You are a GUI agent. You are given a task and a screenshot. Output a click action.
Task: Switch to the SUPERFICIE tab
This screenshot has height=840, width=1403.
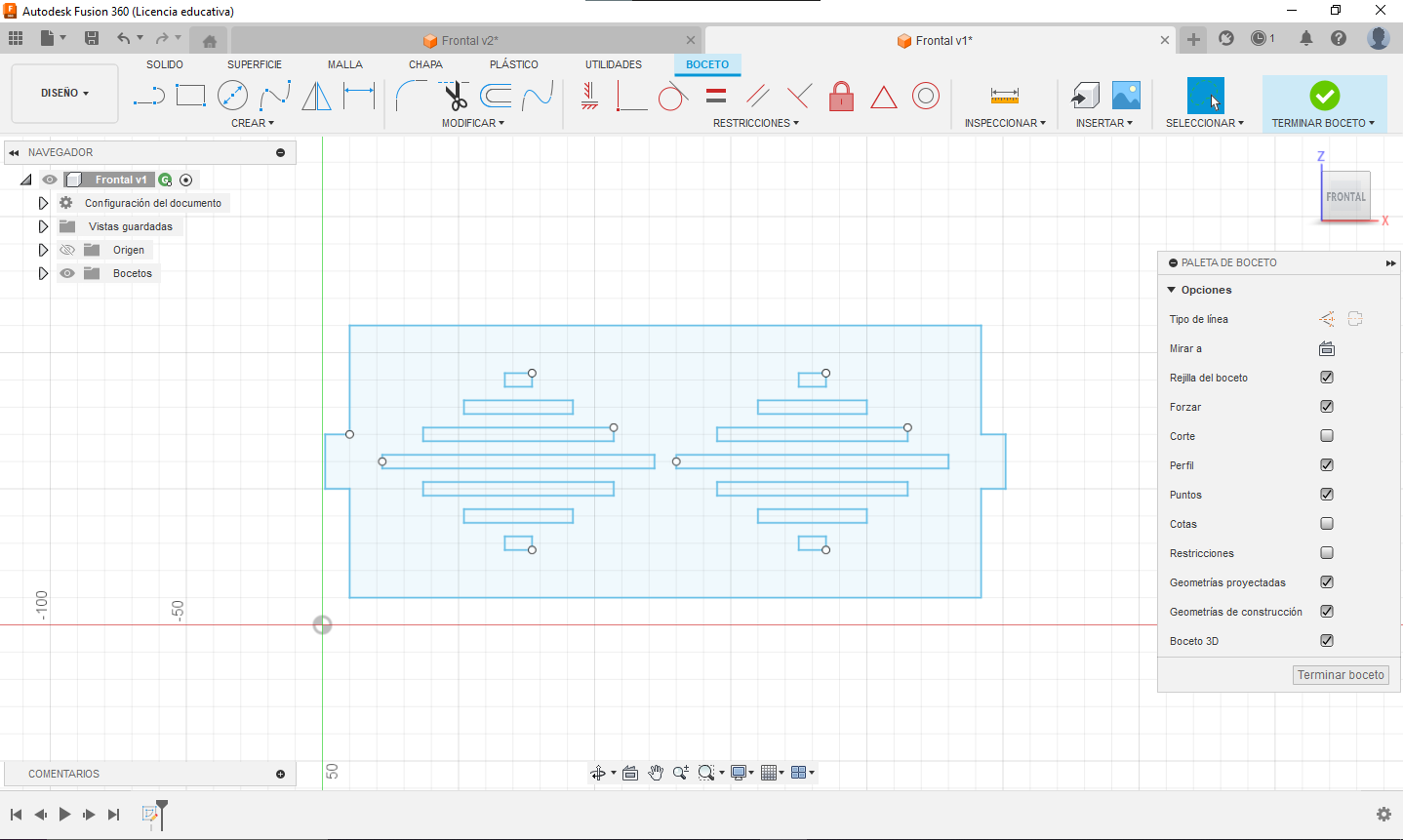click(x=255, y=64)
